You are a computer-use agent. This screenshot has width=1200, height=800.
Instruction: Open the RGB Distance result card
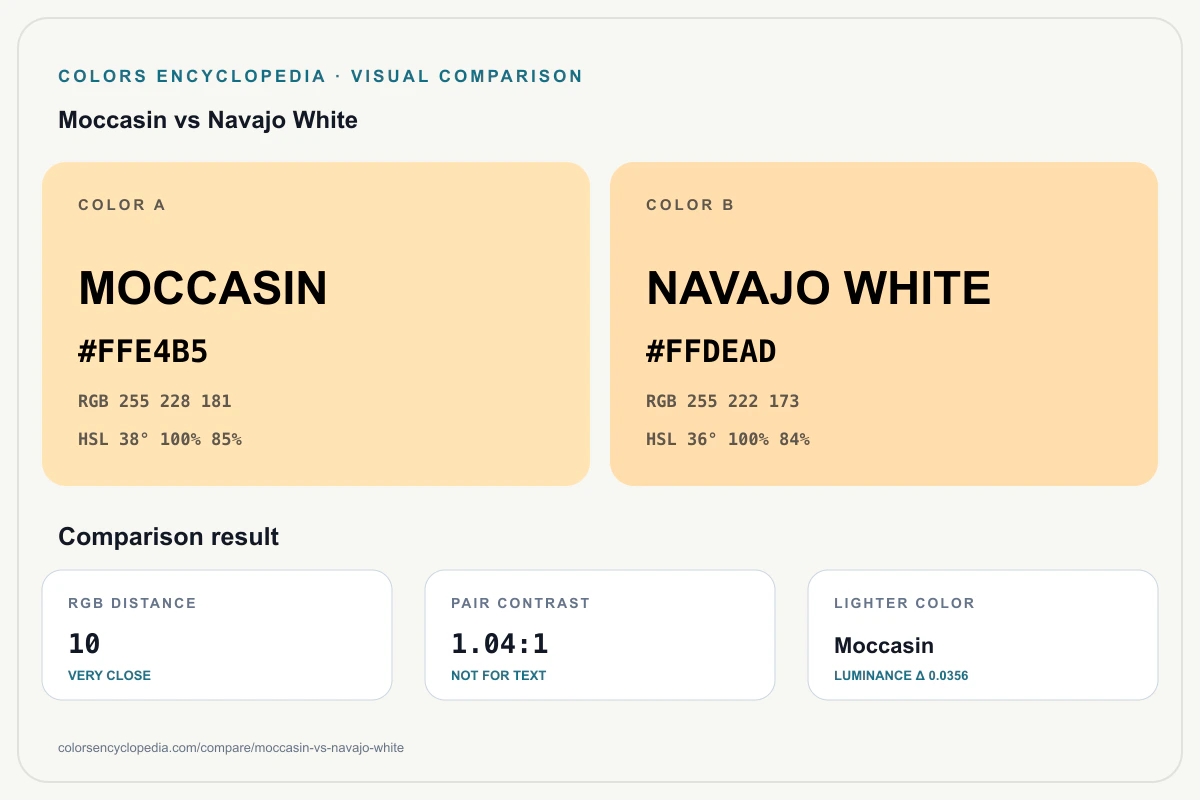point(217,635)
